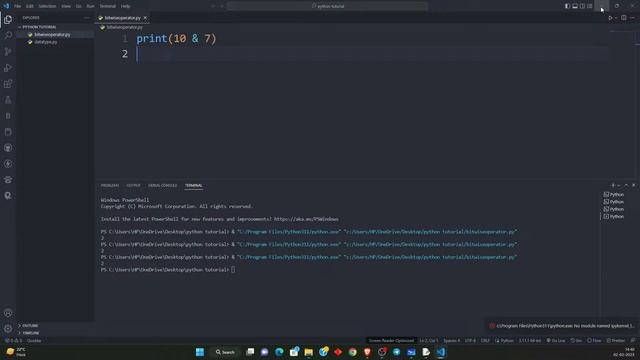Screen dimensions: 640x360
Task: Click the Ln 2, Col 1 status item
Action: 429,340
